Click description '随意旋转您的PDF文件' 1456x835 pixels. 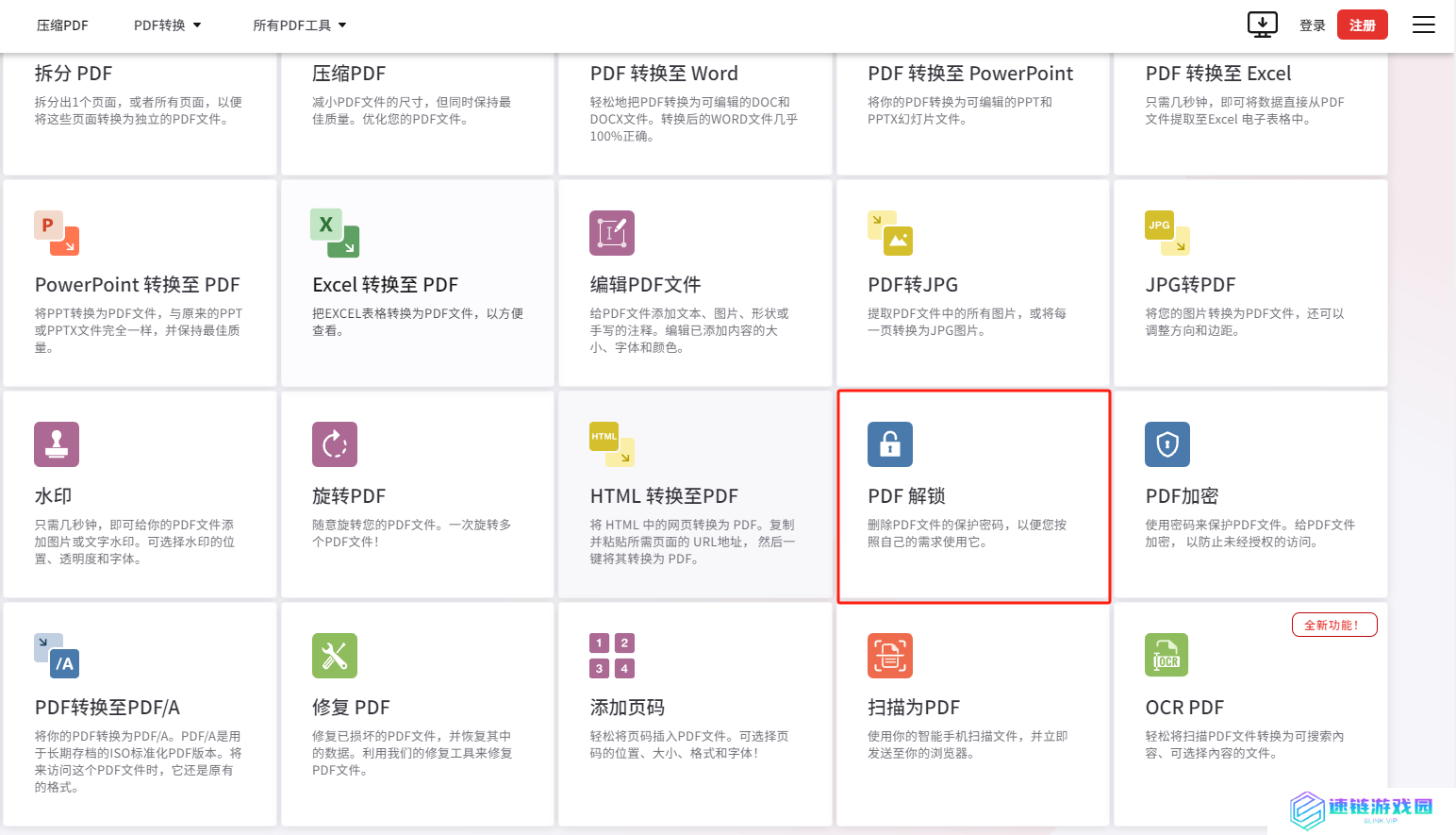point(412,533)
